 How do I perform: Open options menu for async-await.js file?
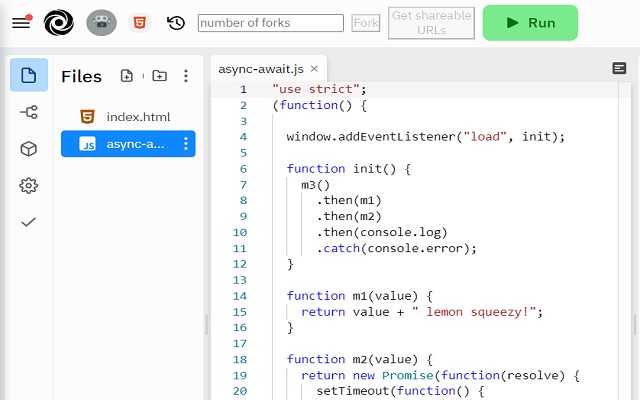[185, 144]
